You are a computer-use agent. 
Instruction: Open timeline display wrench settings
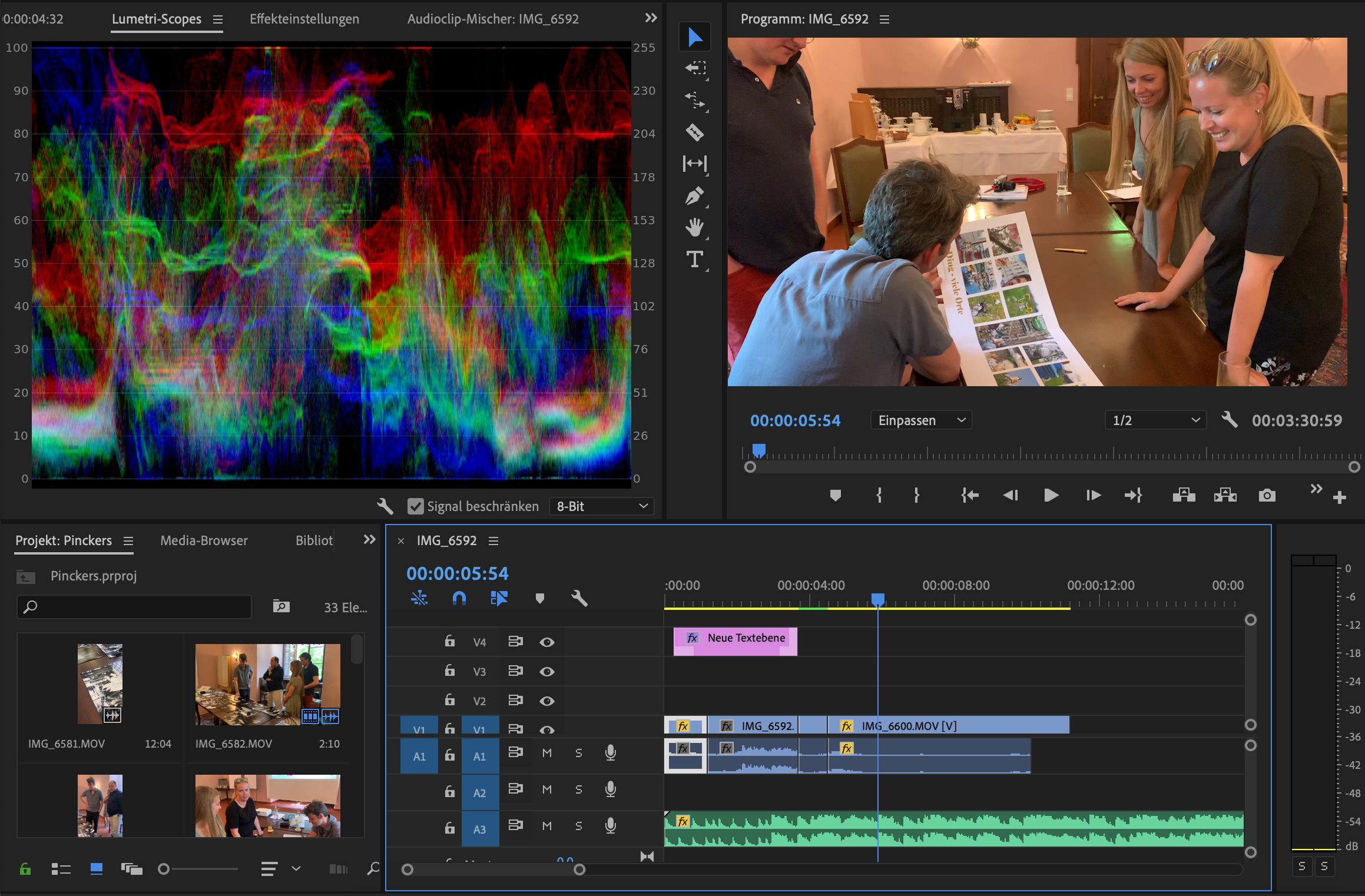(579, 599)
